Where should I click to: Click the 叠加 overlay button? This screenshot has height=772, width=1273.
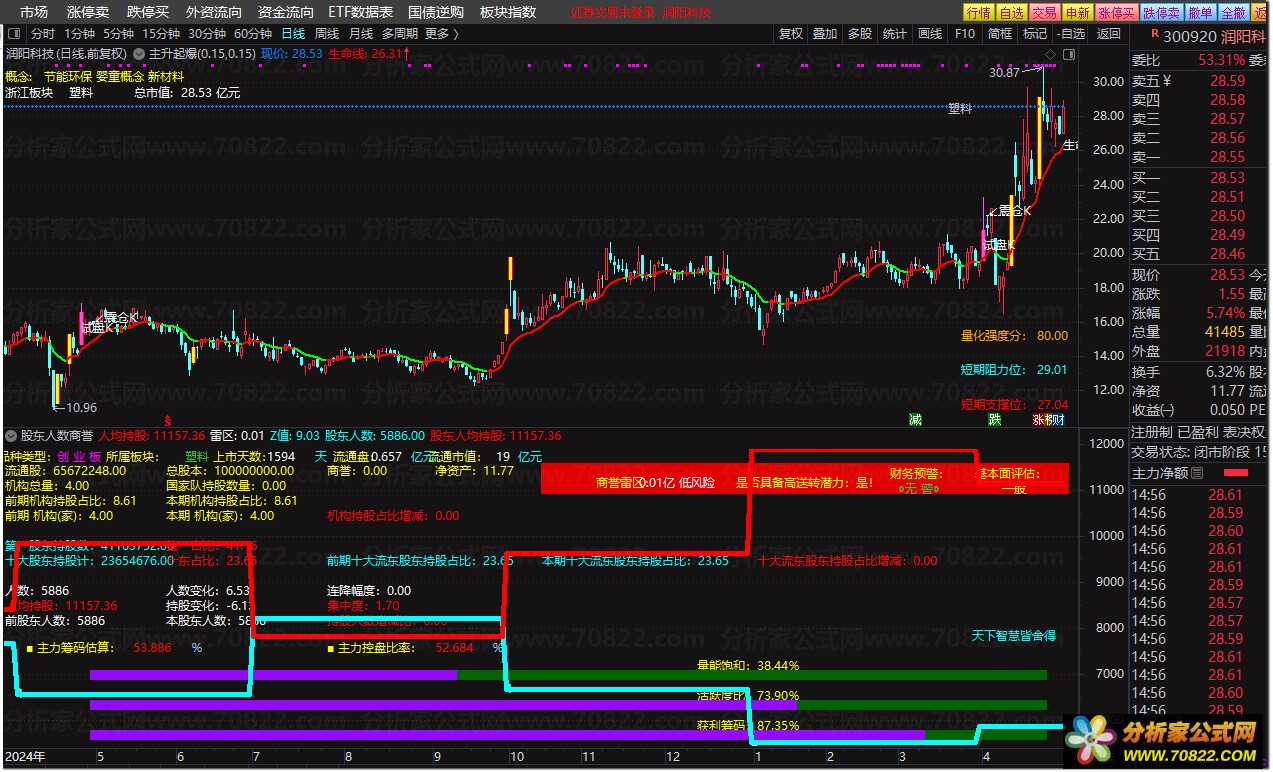pyautogui.click(x=825, y=33)
